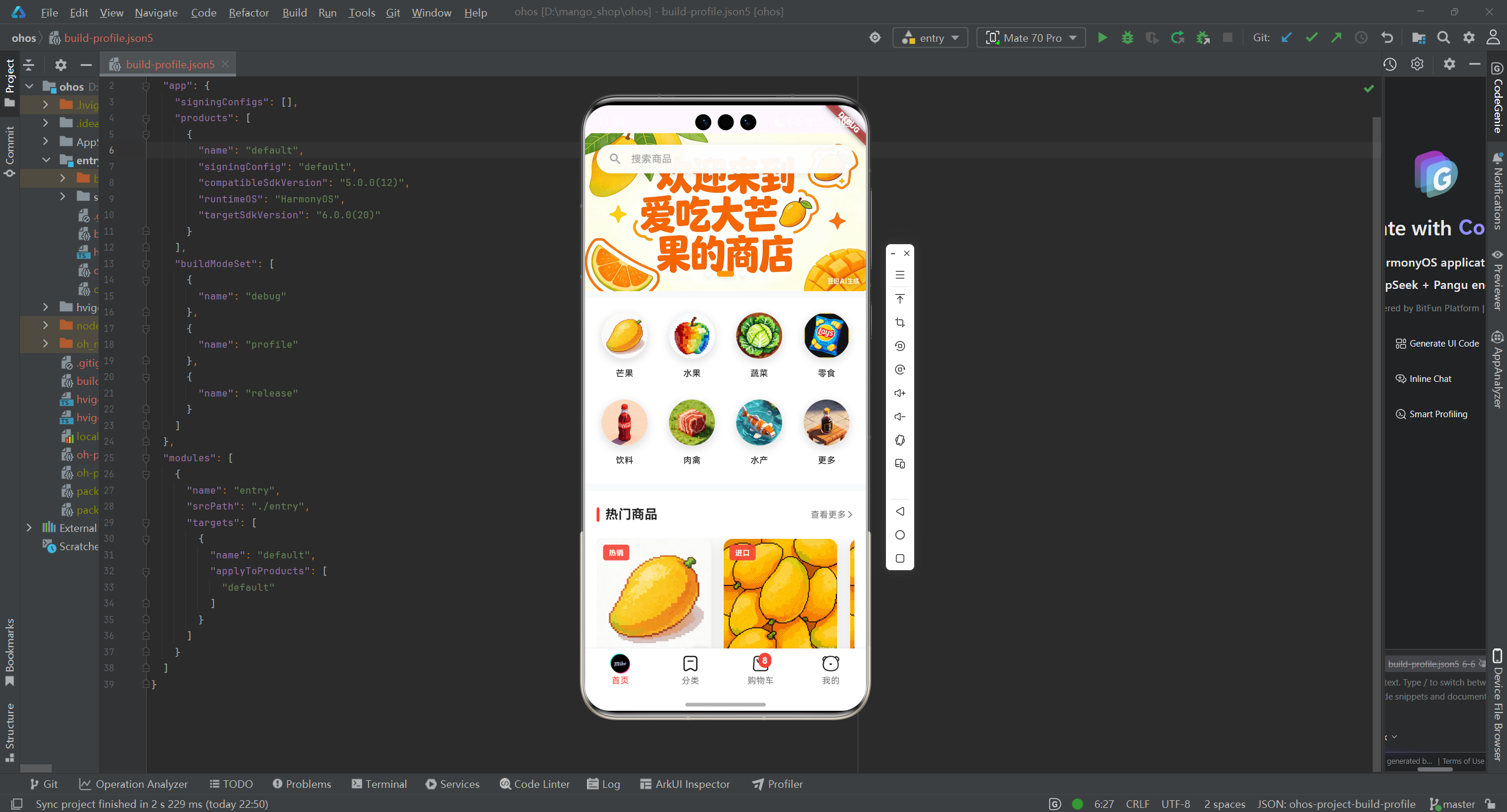This screenshot has width=1507, height=812.
Task: Push commits with the green Git arrow
Action: (x=1336, y=37)
